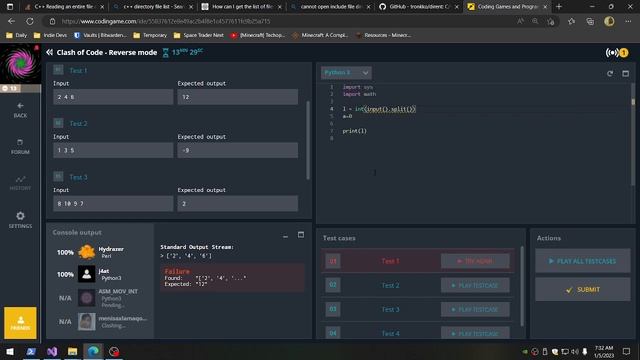The image size is (640, 360).
Task: Switch to C++ directory file list tab
Action: (153, 7)
